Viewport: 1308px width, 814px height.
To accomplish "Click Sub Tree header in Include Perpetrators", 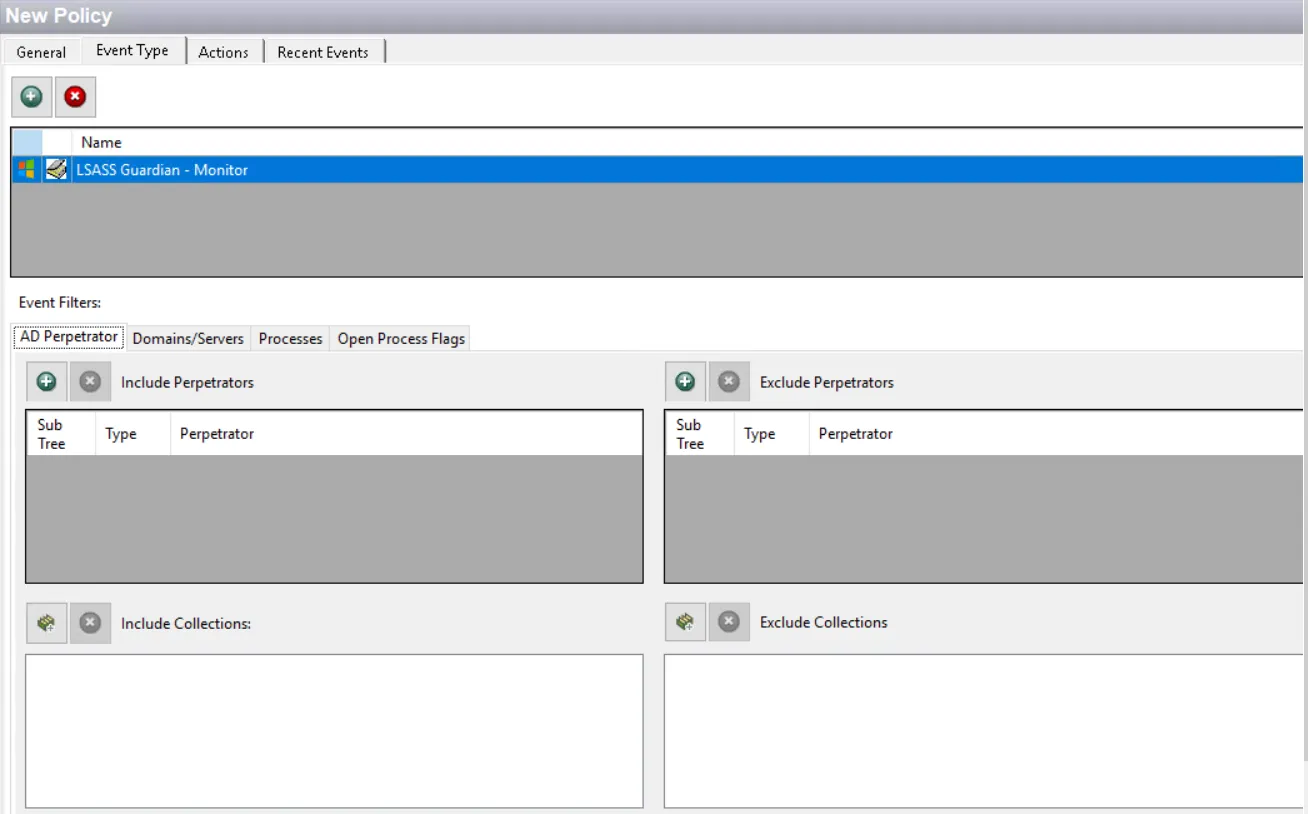I will click(61, 434).
